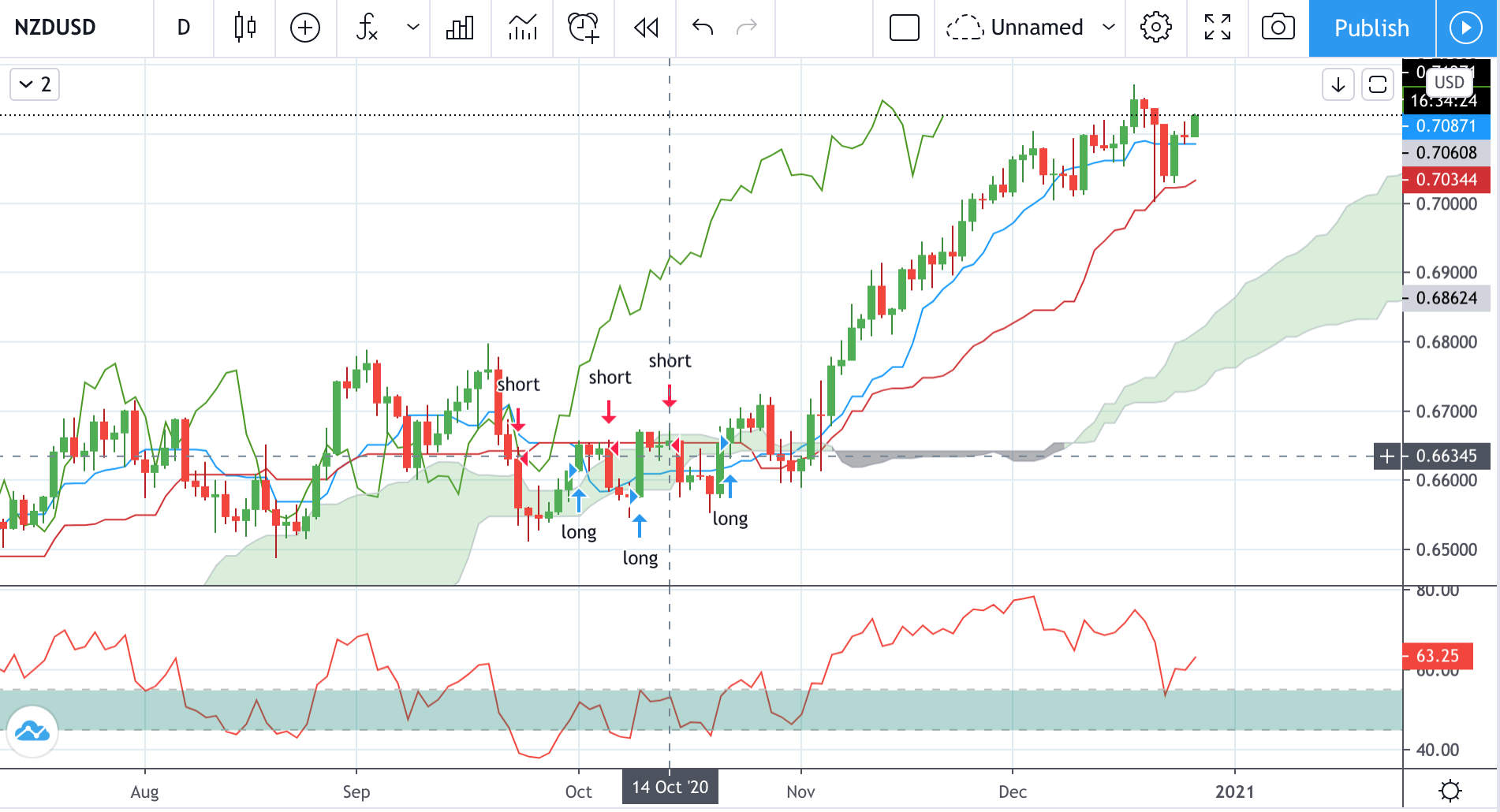Click the 0.70871 current price label
1500x812 pixels.
tap(1446, 126)
